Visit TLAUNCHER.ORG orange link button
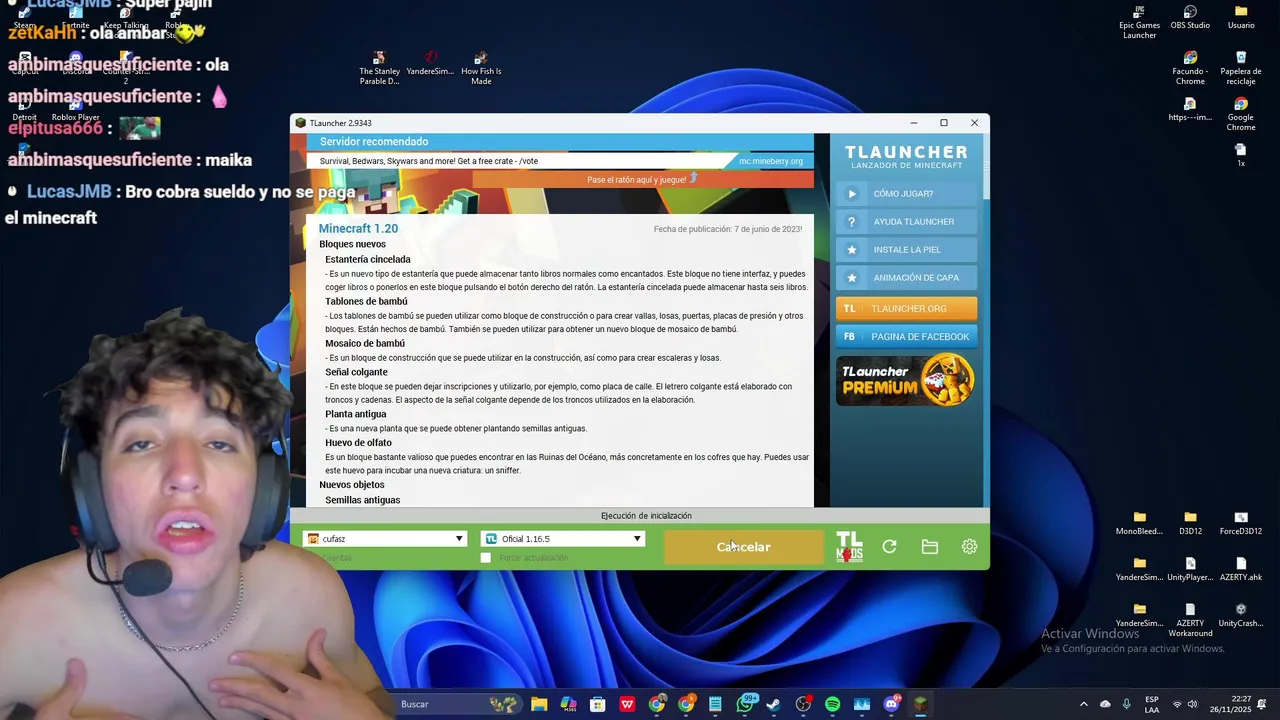The height and width of the screenshot is (720, 1280). pyautogui.click(x=906, y=309)
